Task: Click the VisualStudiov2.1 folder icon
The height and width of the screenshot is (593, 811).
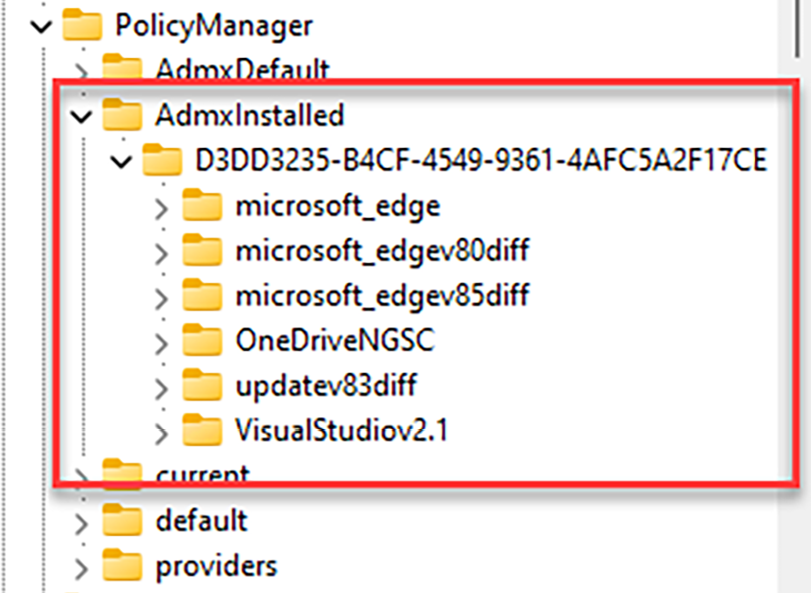Action: 202,430
